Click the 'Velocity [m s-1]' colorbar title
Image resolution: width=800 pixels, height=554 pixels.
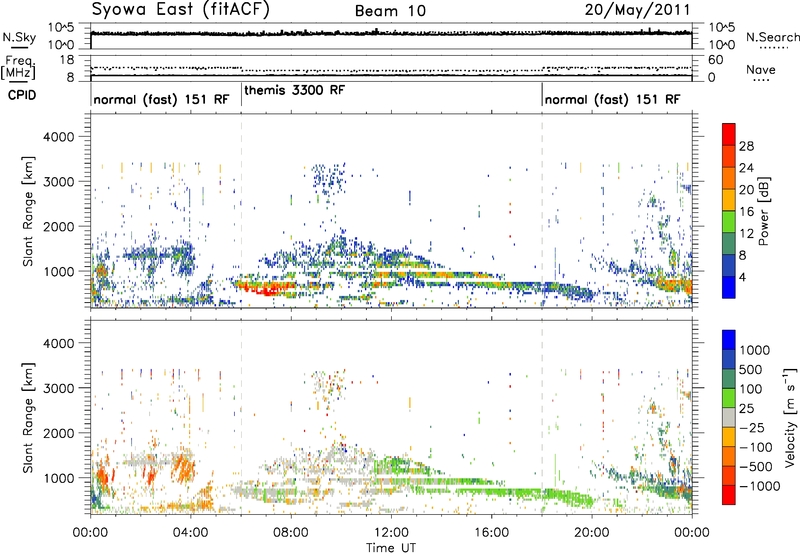click(790, 417)
